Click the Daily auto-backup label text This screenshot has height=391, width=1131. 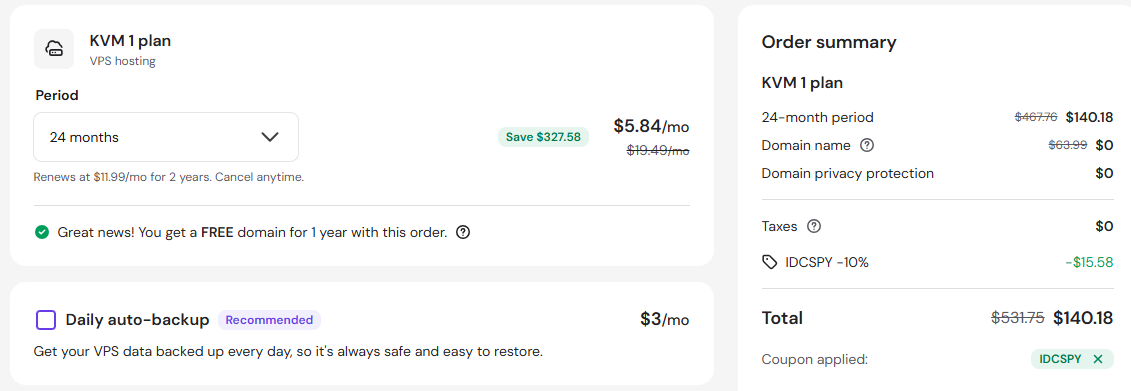coord(137,320)
